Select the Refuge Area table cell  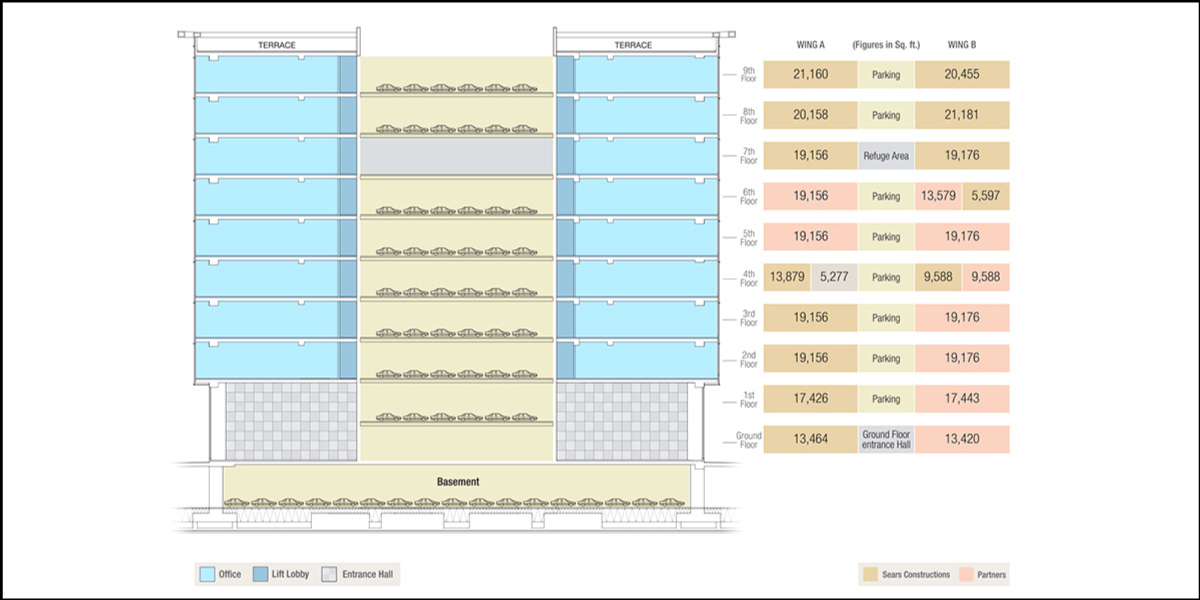coord(885,156)
